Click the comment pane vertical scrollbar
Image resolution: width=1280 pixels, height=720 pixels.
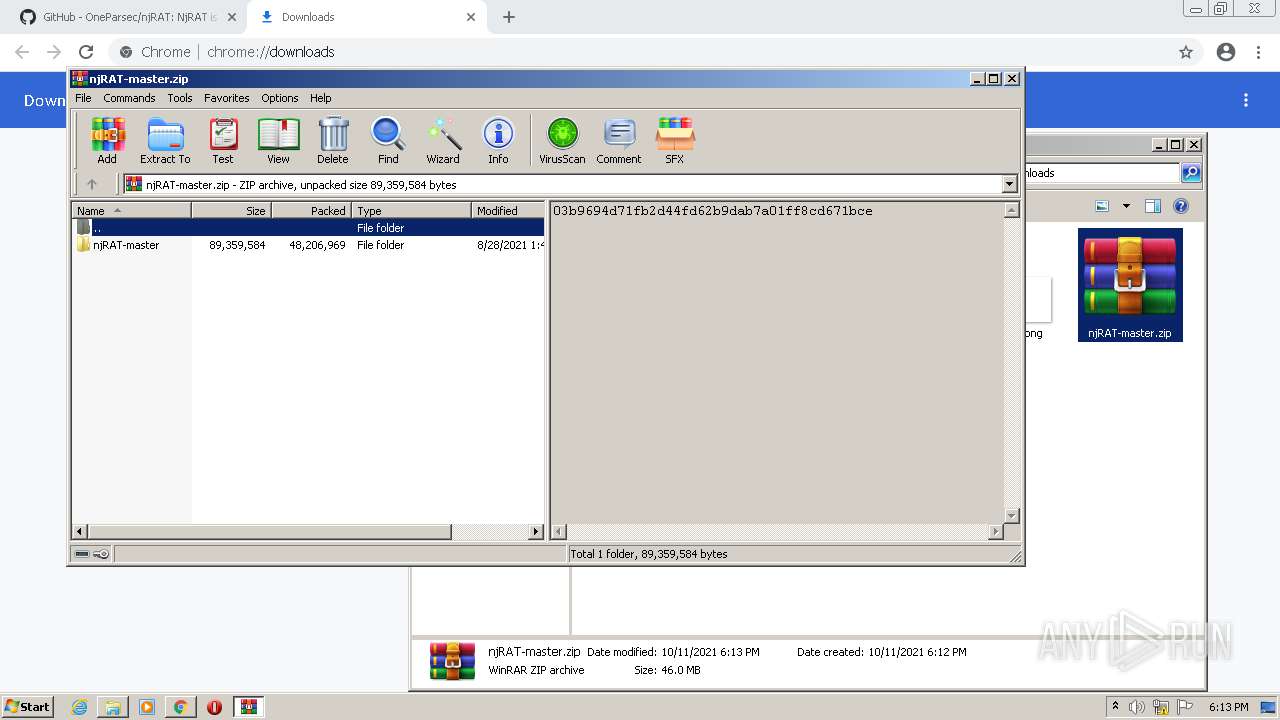(1011, 363)
